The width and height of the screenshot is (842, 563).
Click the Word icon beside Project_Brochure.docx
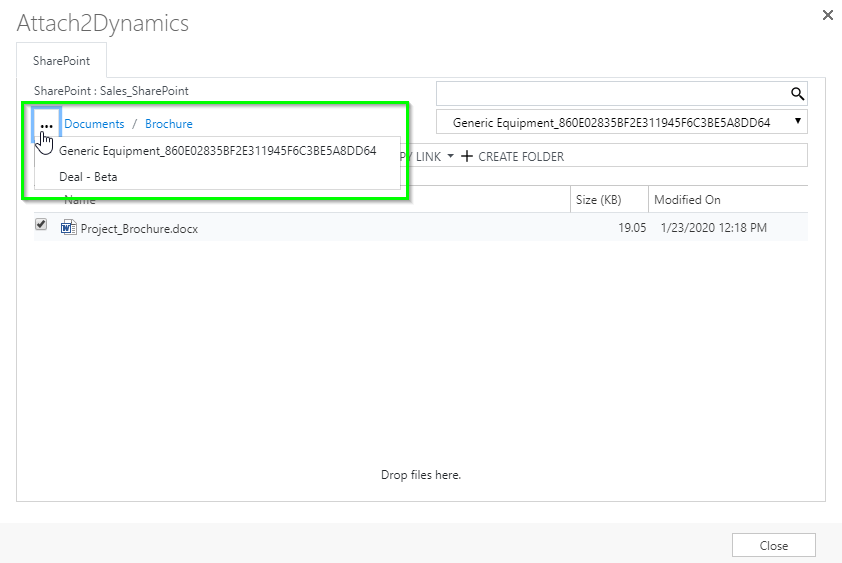[68, 228]
